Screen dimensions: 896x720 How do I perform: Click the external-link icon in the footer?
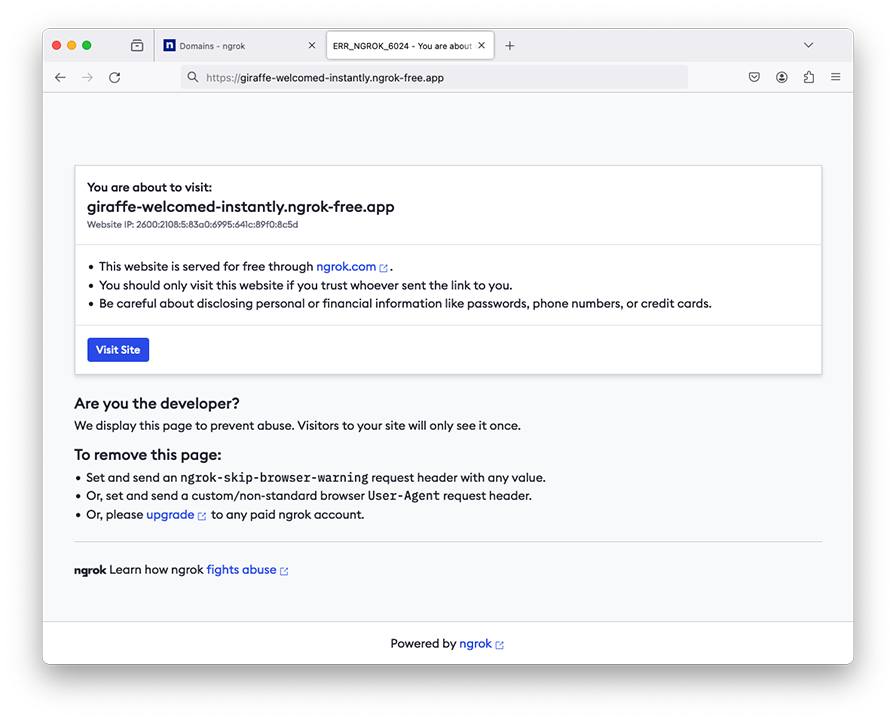(499, 645)
